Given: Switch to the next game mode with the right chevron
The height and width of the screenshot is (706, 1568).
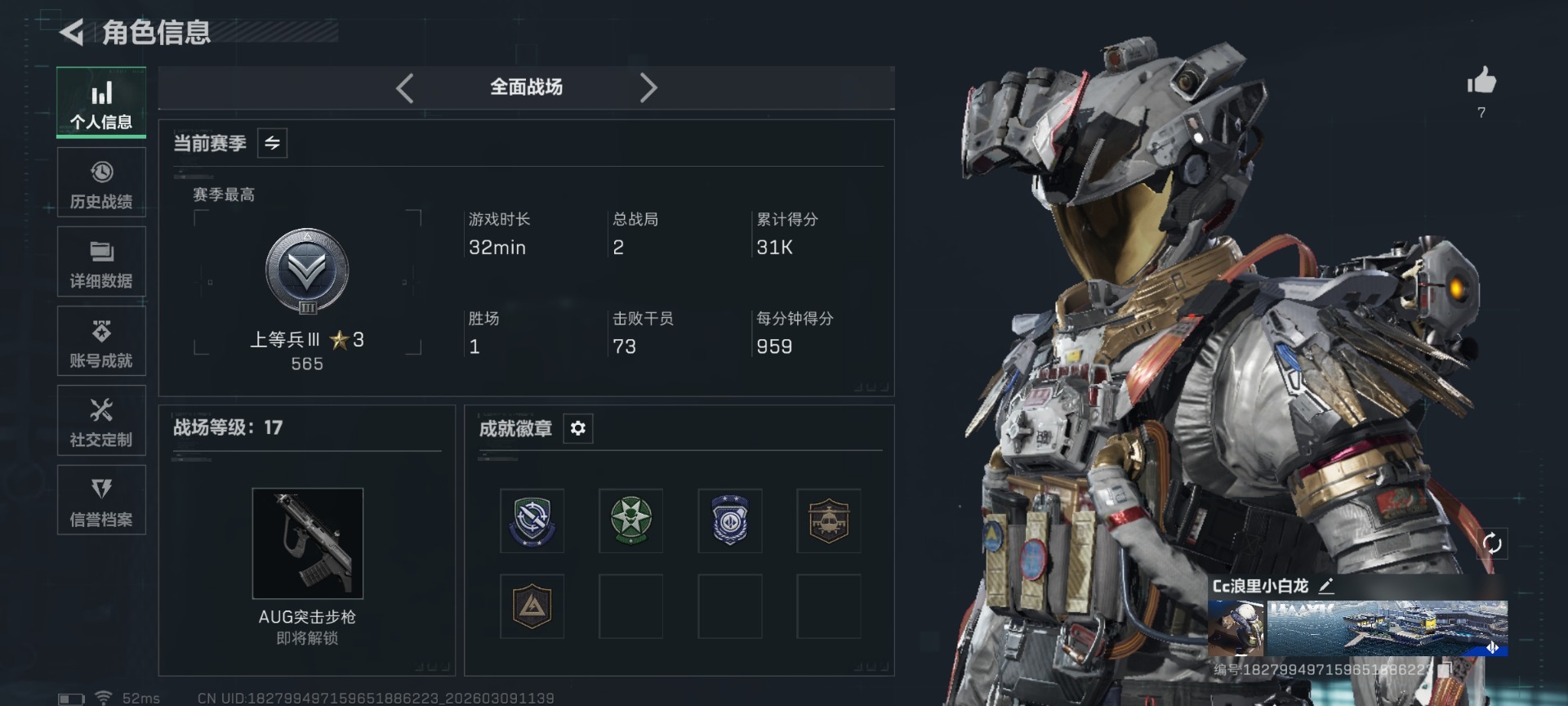Looking at the screenshot, I should pos(648,87).
